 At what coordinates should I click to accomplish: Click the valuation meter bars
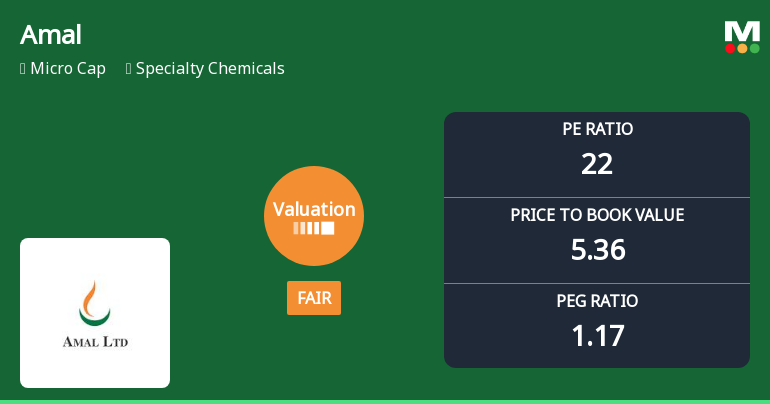314,229
